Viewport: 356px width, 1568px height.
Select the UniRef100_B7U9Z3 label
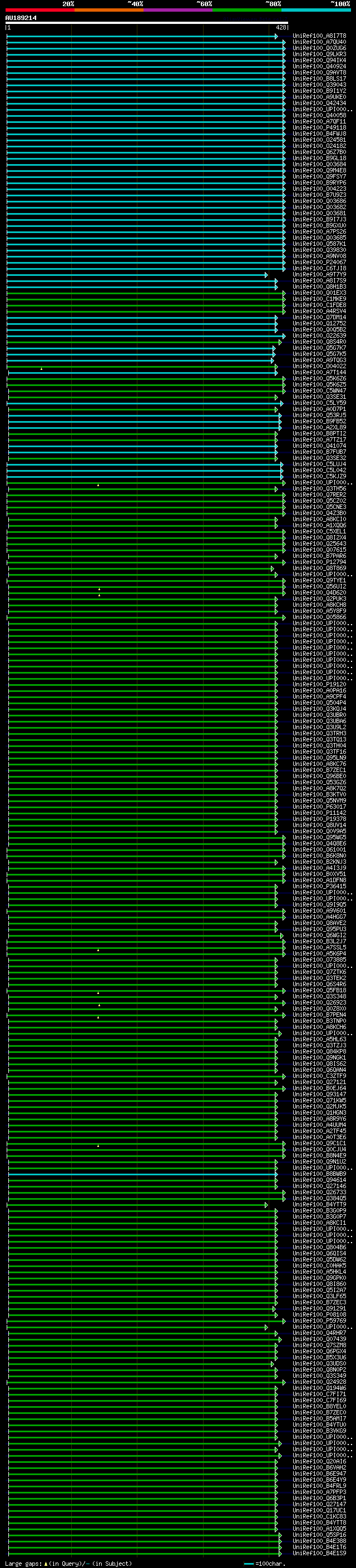(319, 195)
